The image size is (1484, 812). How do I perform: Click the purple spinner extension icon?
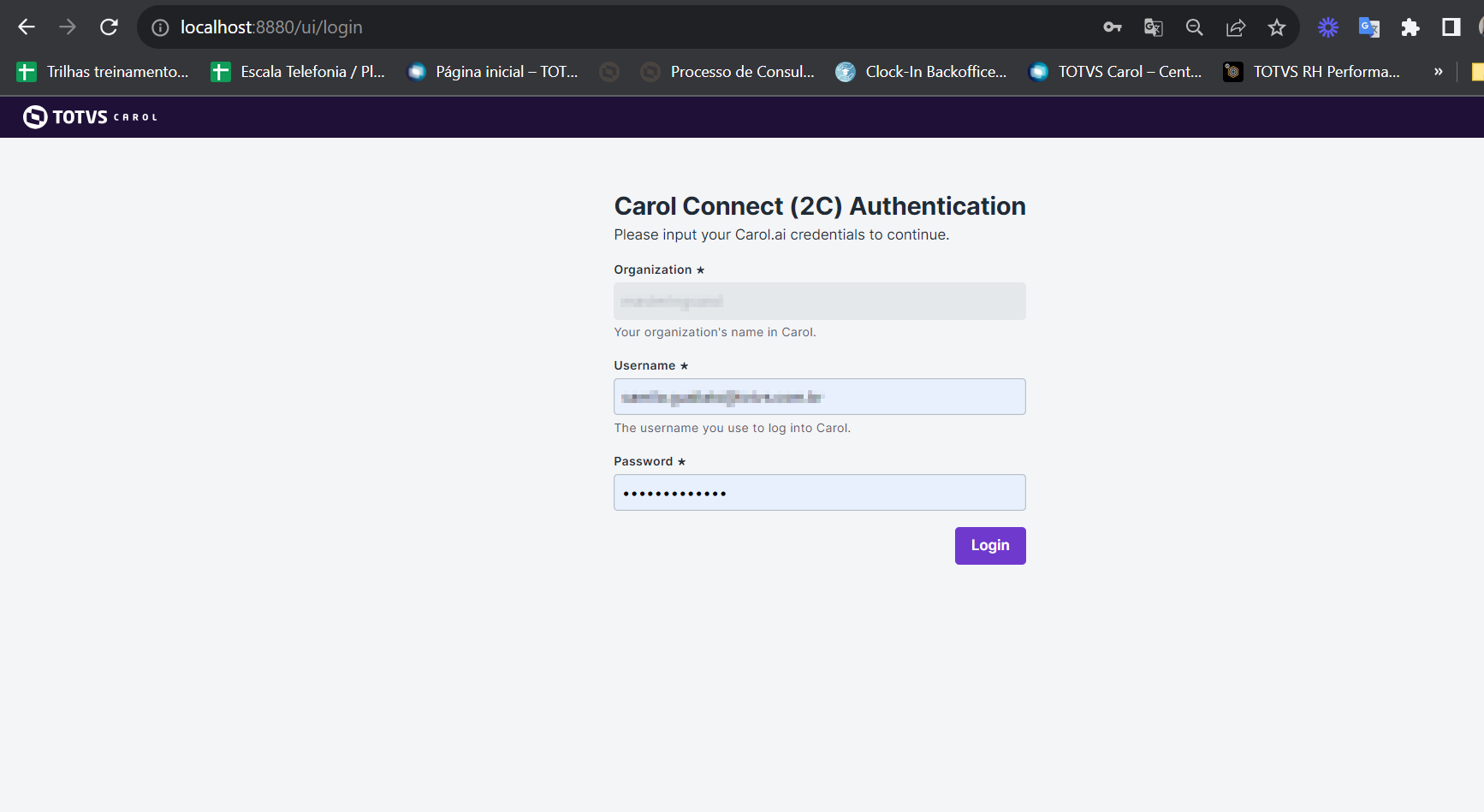coord(1327,27)
